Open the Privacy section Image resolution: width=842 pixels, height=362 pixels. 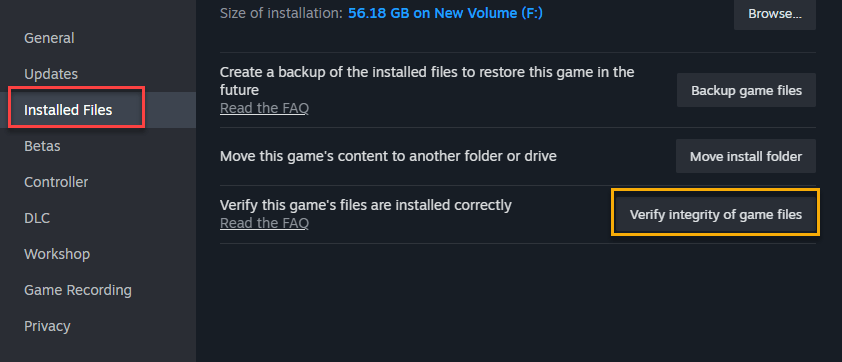(x=47, y=326)
